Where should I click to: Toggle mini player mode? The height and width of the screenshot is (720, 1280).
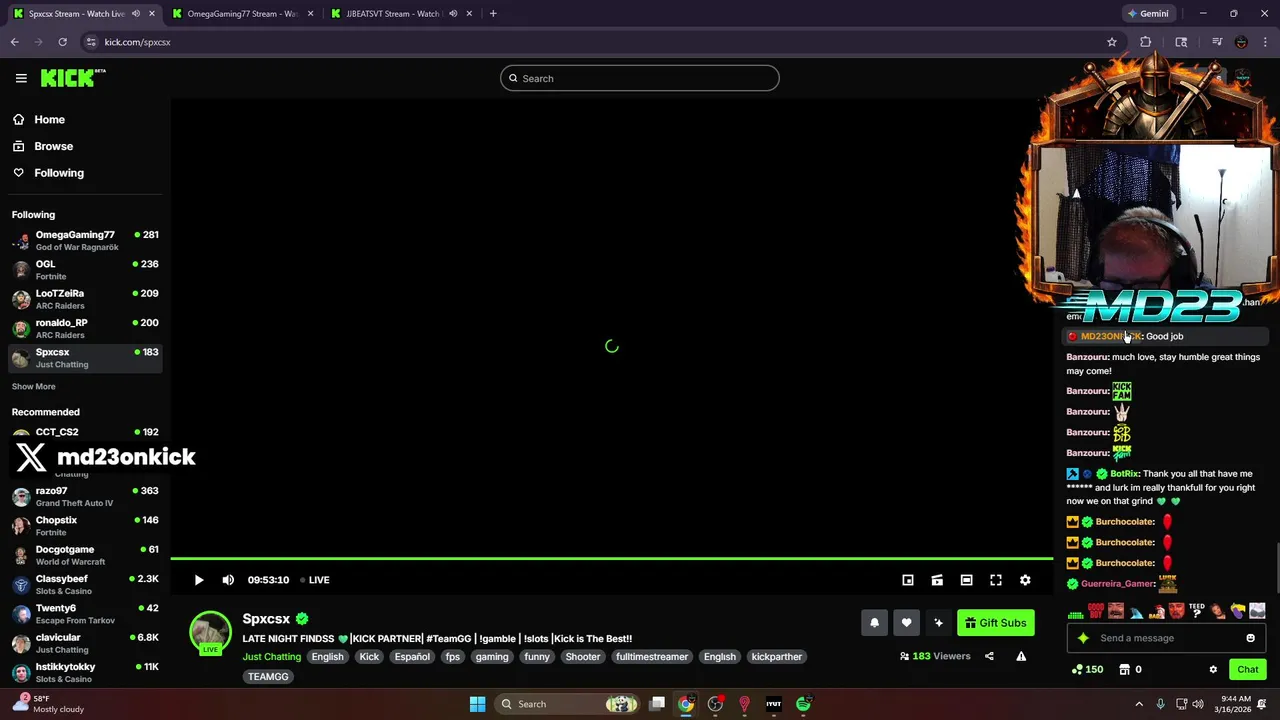tap(908, 580)
